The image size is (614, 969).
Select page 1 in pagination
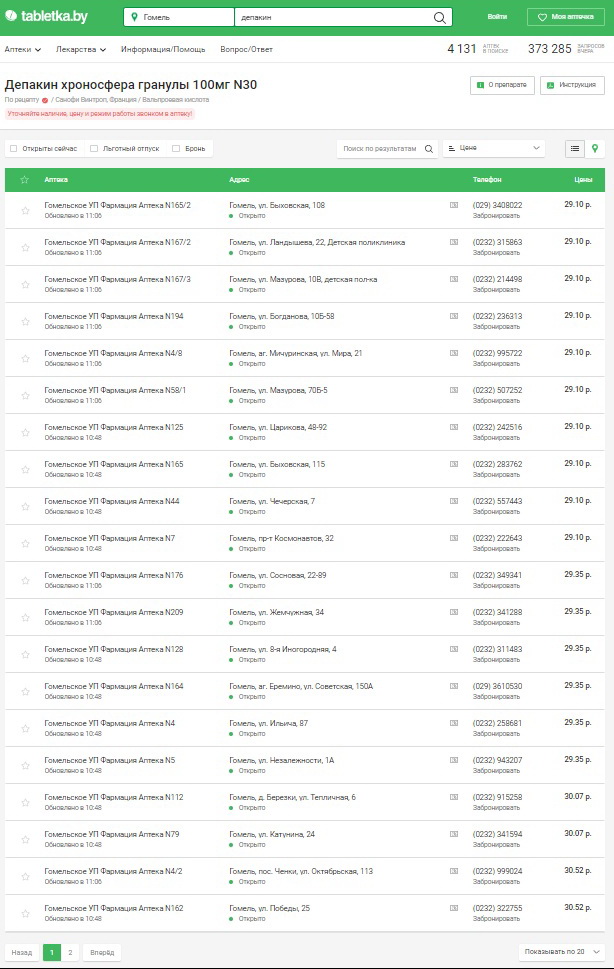[52, 952]
